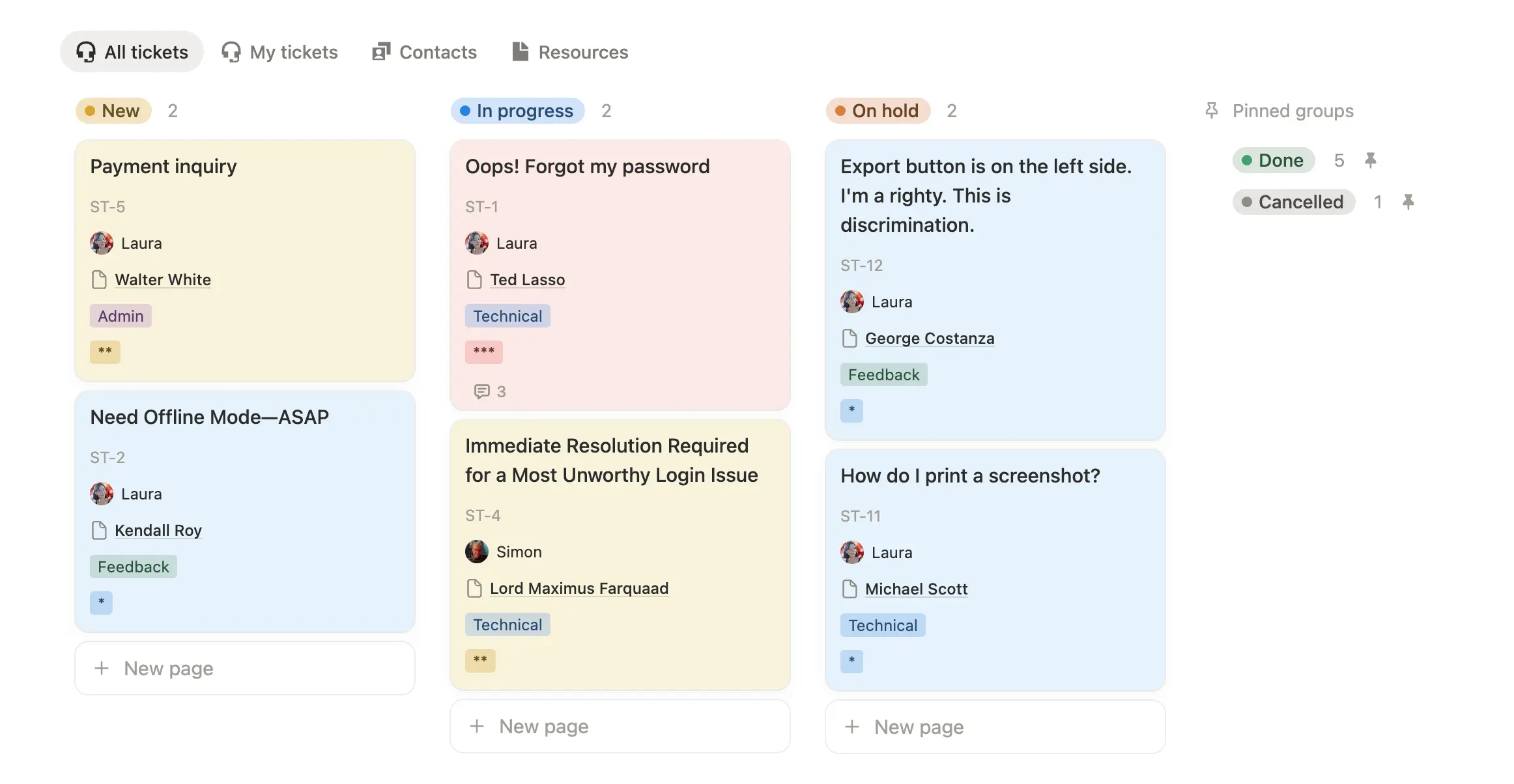Collapse the On hold group
The image size is (1514, 784).
click(877, 111)
